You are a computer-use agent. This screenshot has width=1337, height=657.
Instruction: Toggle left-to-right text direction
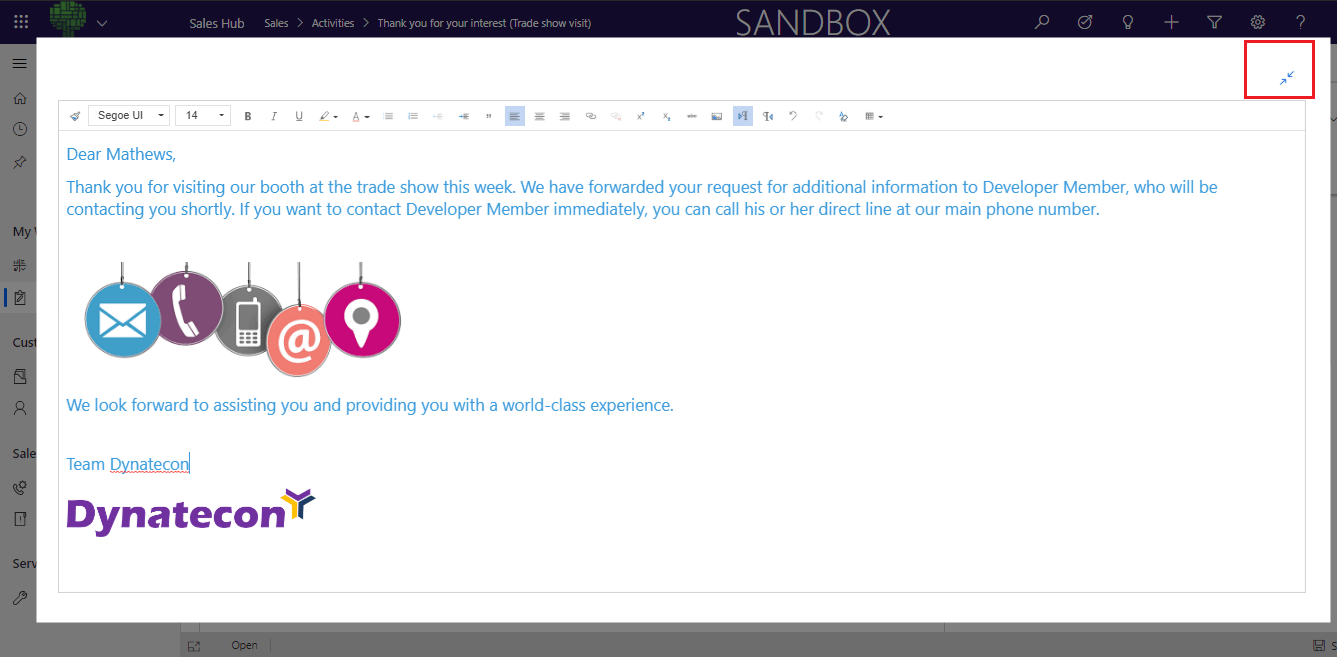(742, 116)
